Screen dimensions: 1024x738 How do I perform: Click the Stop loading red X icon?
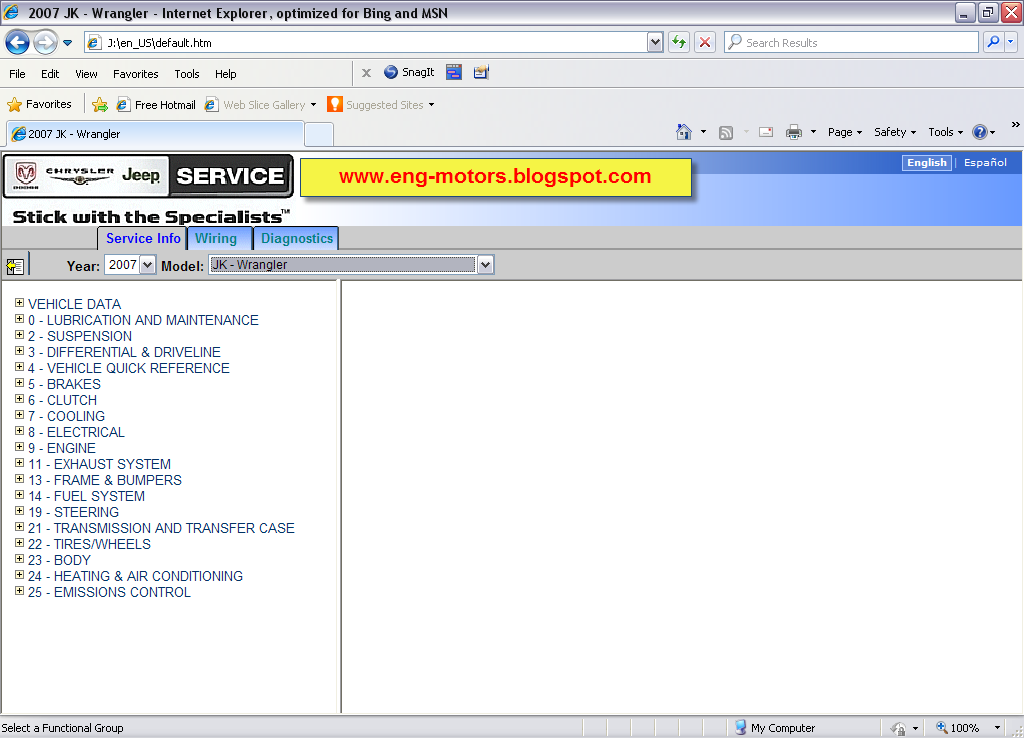click(705, 42)
